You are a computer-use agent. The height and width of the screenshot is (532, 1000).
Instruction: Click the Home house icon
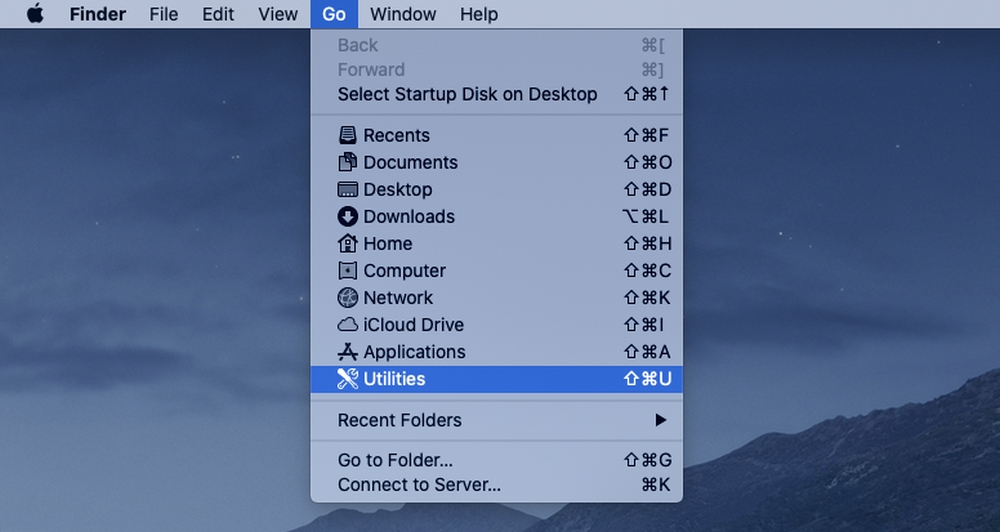pyautogui.click(x=348, y=243)
